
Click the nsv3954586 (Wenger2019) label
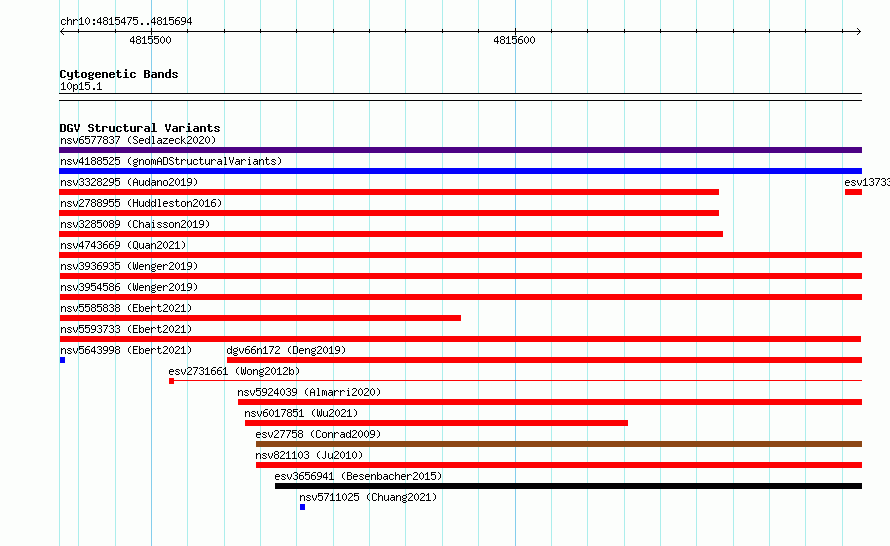coord(129,287)
